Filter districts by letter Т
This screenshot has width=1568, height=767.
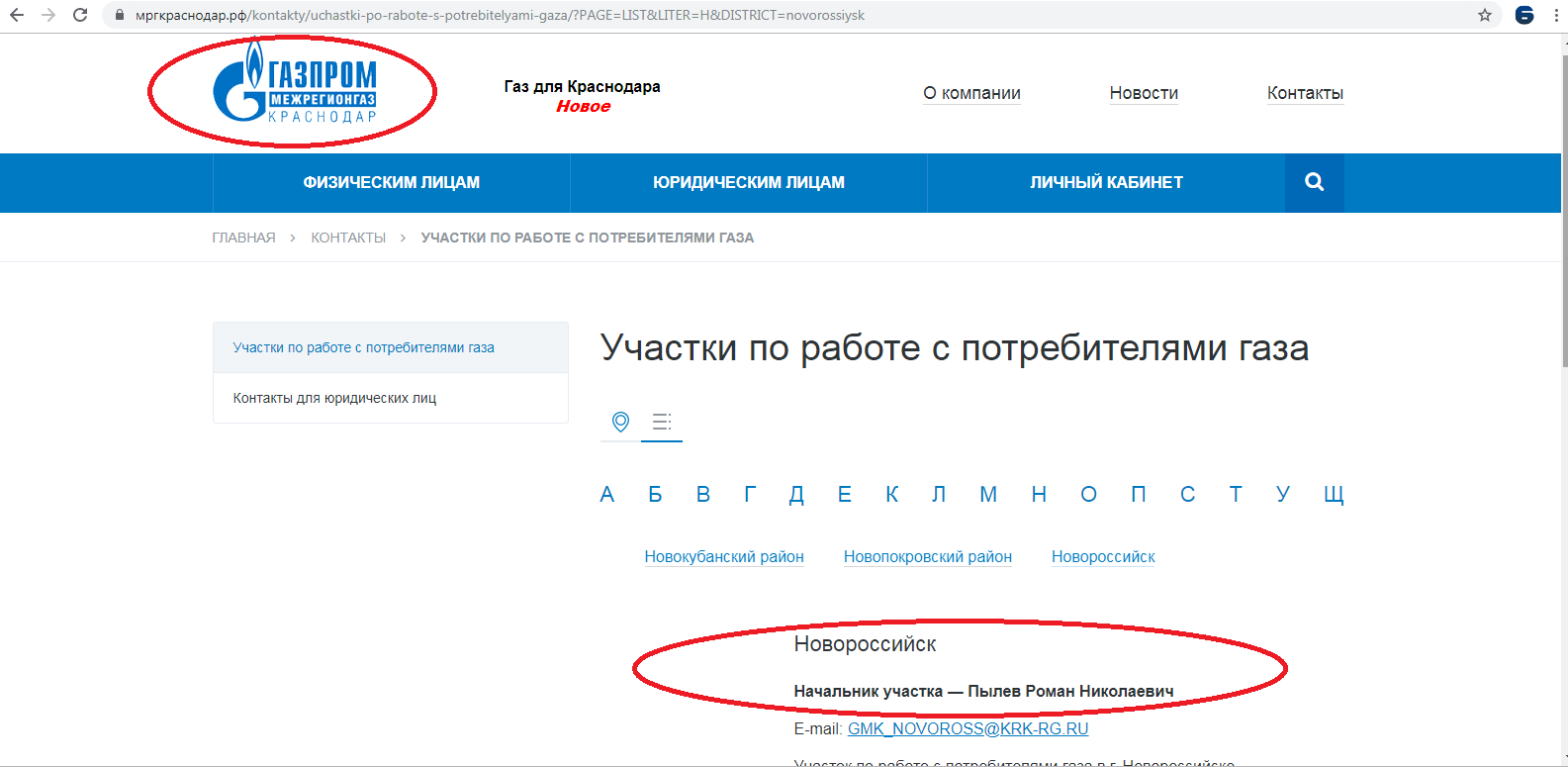click(x=1236, y=494)
